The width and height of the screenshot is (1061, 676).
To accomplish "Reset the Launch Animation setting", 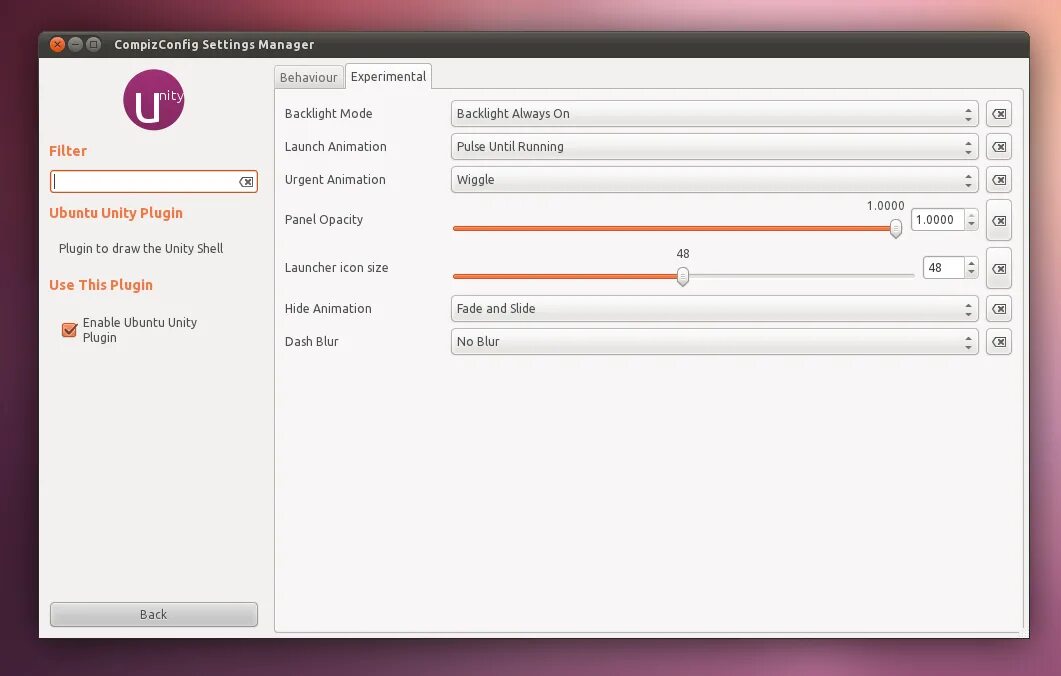I will point(998,146).
